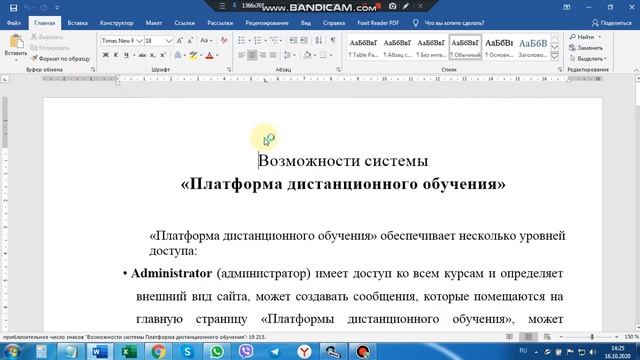Open Viber from the taskbar
Screen dimensions: 640x360
pos(246,351)
